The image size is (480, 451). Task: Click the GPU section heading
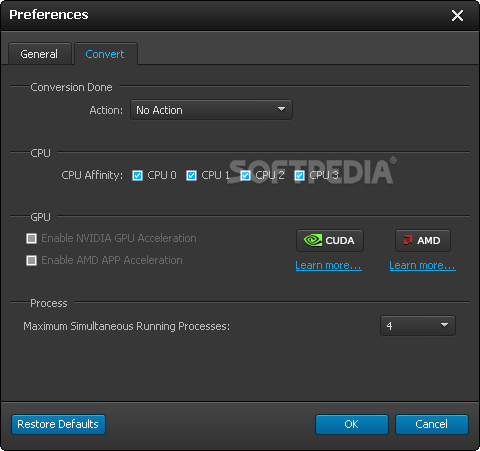click(x=40, y=217)
